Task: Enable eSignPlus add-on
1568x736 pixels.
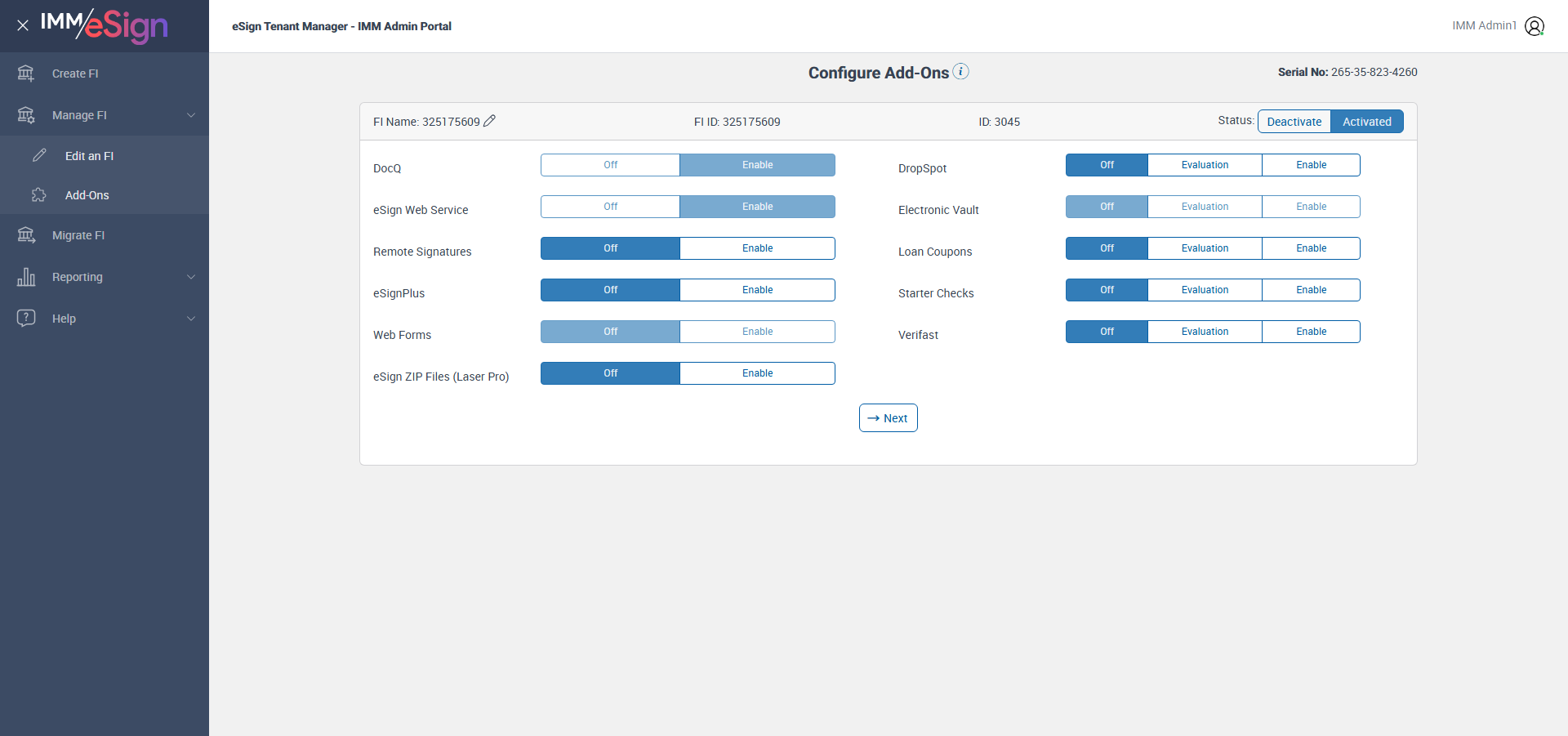Action: [x=758, y=290]
